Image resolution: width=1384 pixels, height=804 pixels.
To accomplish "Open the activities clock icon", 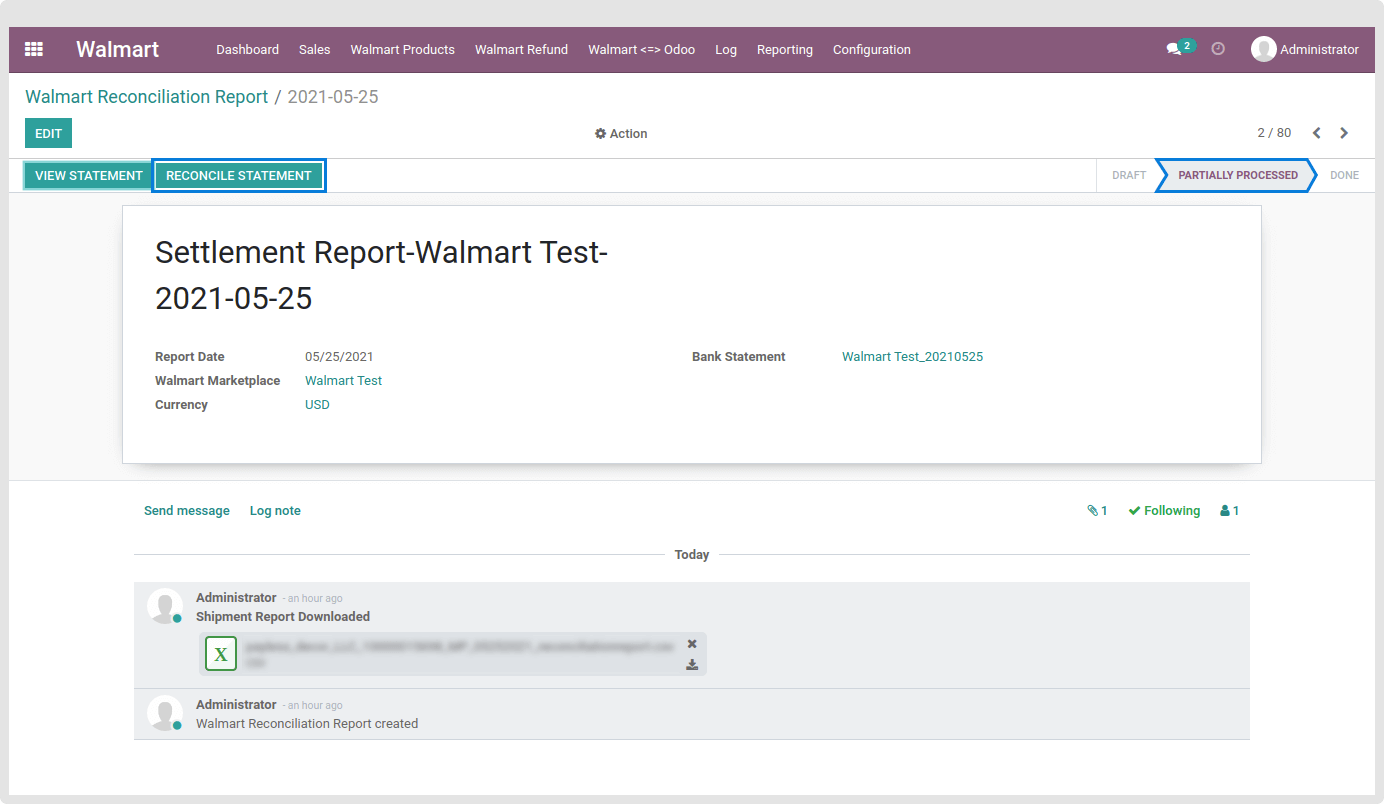I will [x=1218, y=49].
